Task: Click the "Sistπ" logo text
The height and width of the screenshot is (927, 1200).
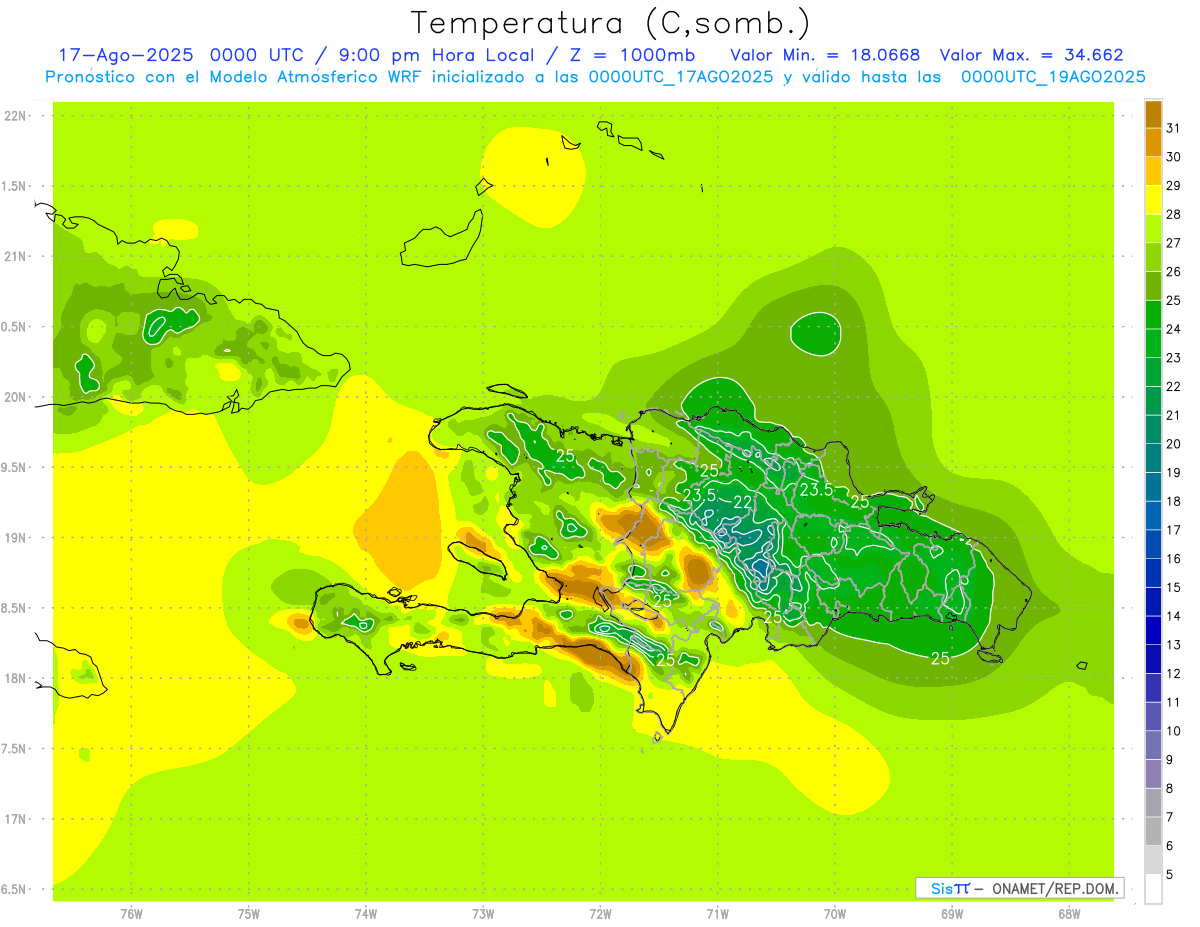Action: 949,888
